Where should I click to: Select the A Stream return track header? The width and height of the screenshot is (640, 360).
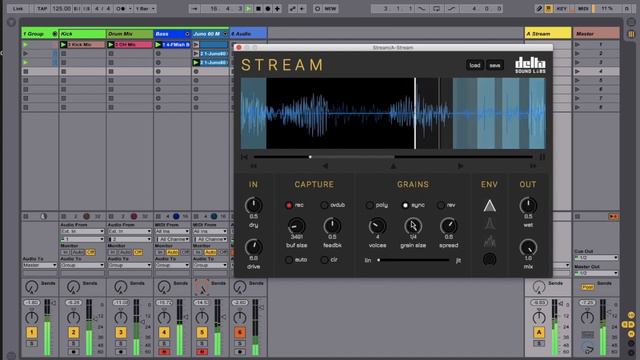[548, 34]
